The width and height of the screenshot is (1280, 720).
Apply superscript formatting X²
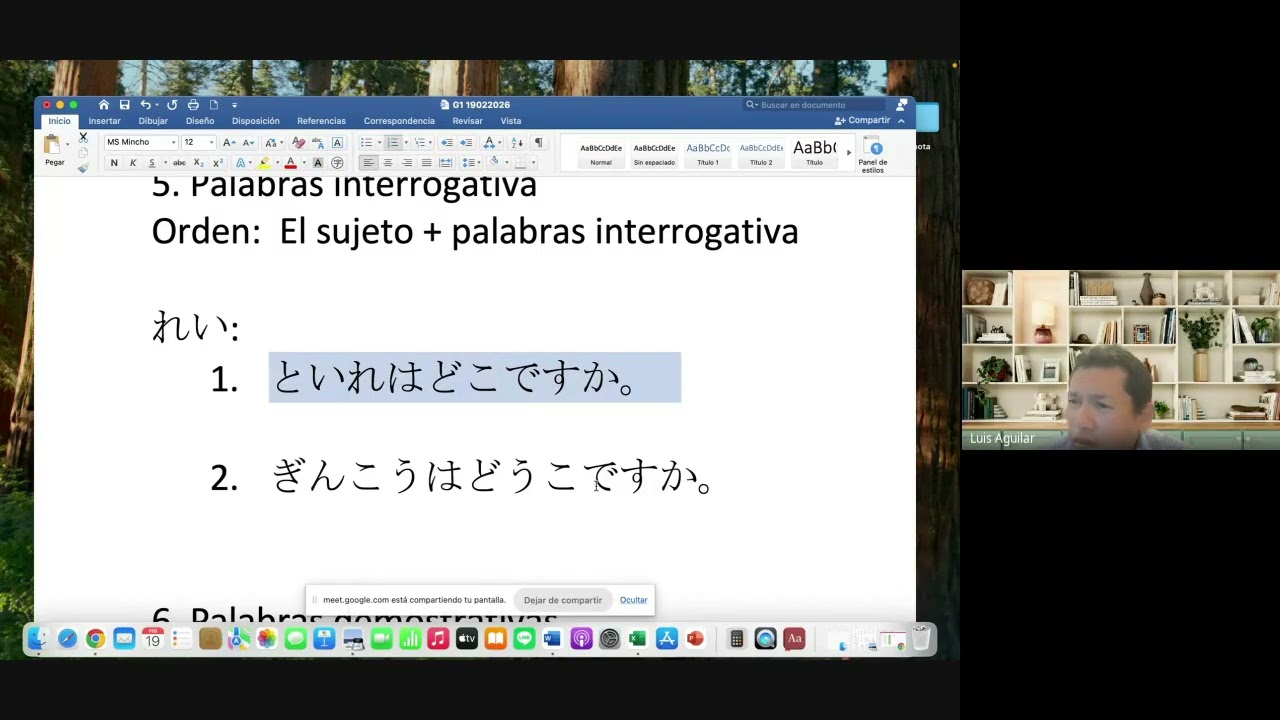click(217, 163)
